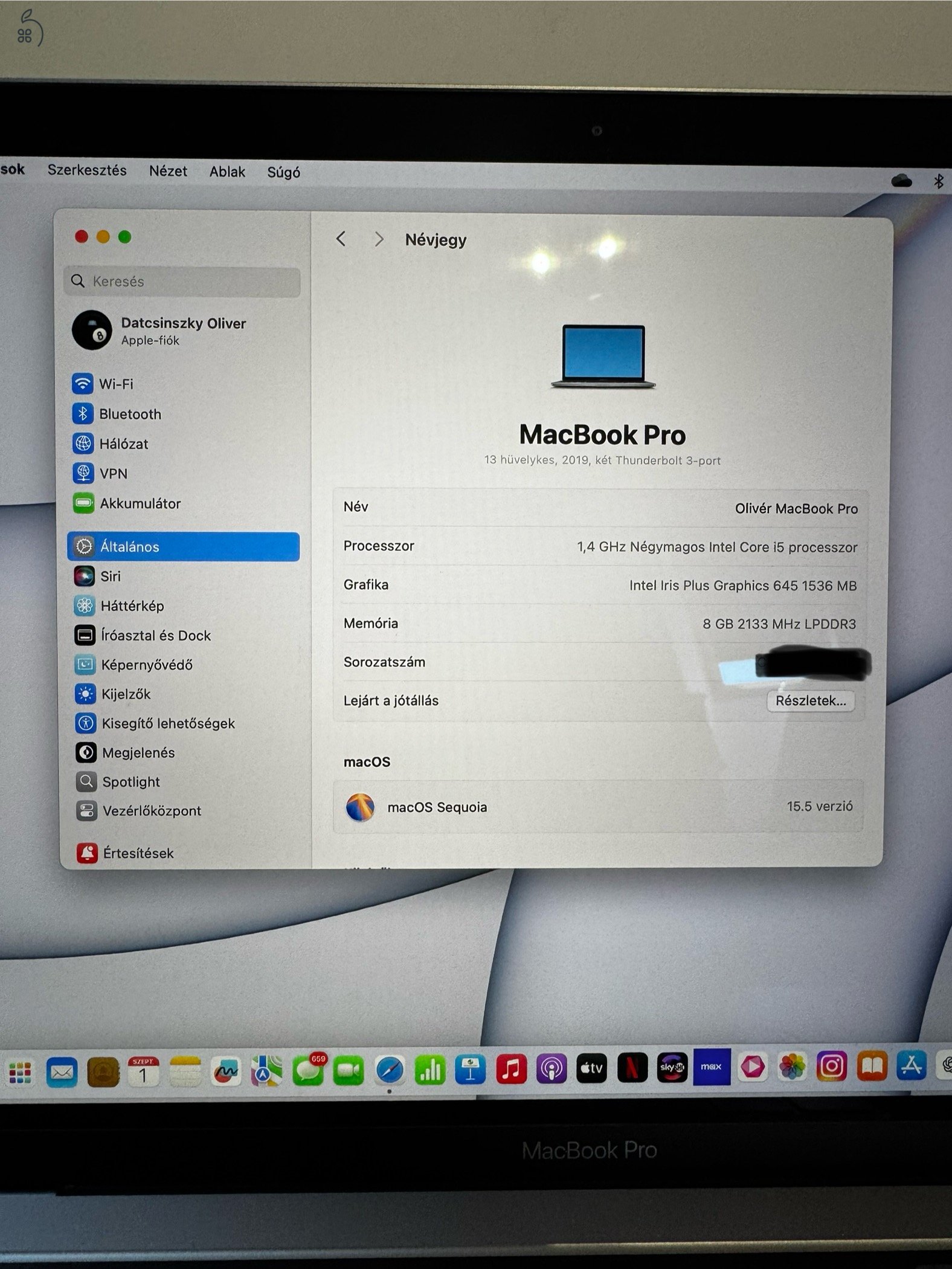The image size is (952, 1269).
Task: Click the Részletek... warranty button
Action: 811,701
